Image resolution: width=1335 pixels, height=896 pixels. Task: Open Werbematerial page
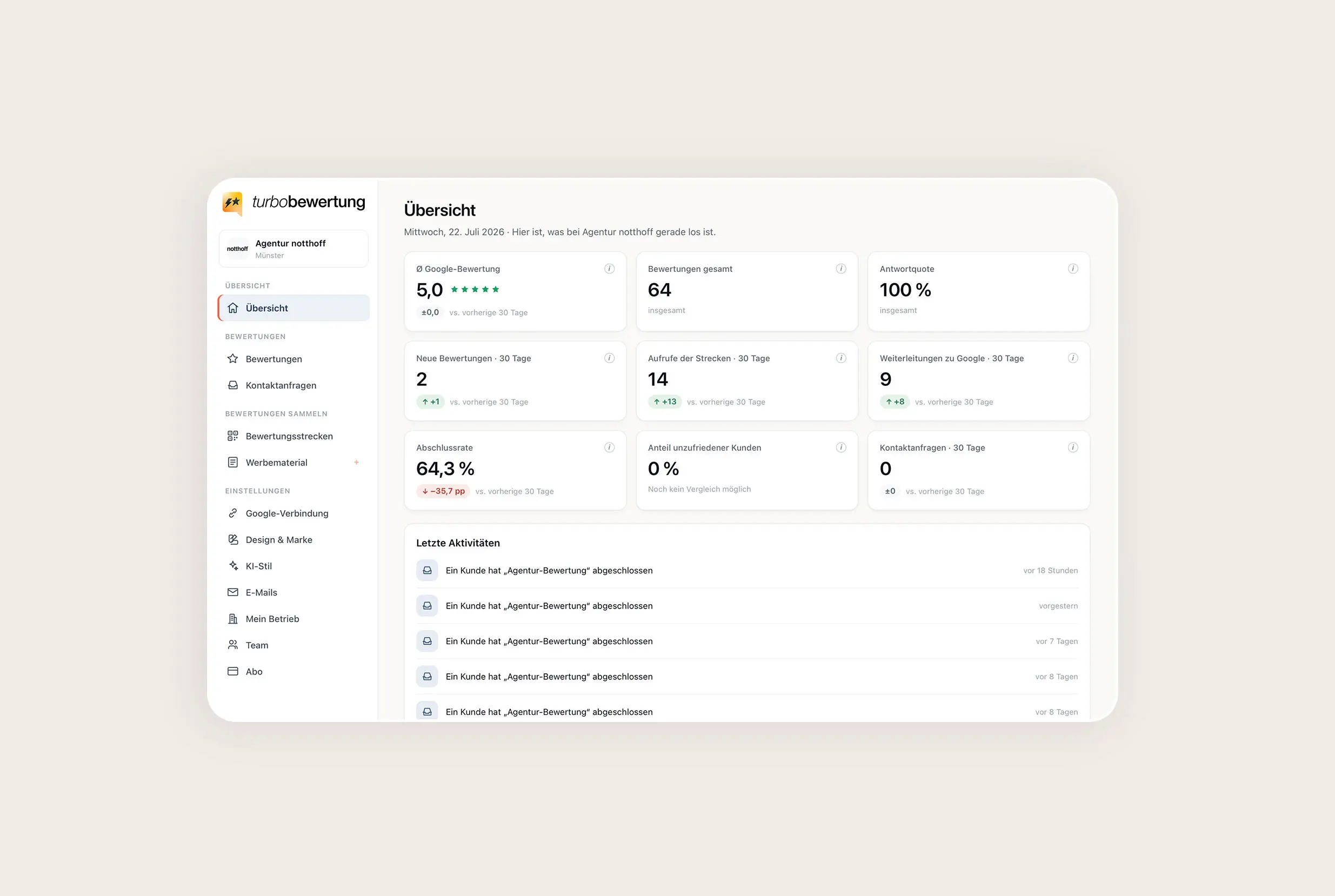point(293,462)
